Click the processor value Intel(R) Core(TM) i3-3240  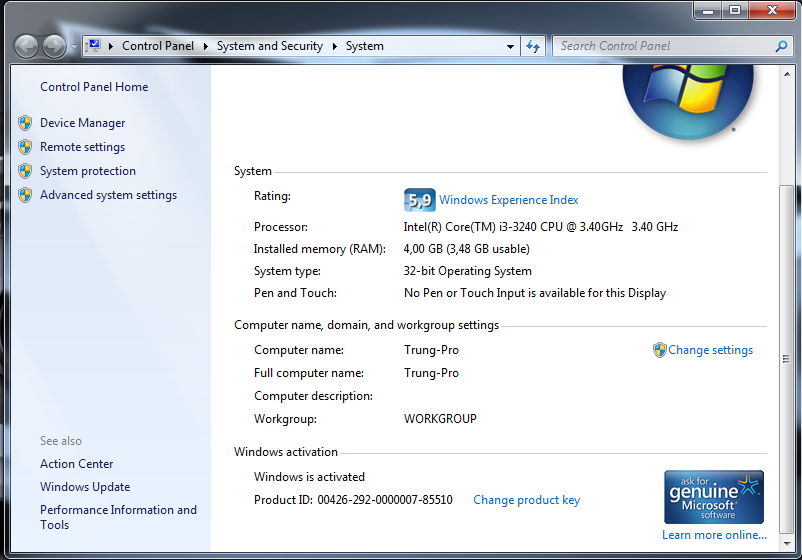click(541, 227)
